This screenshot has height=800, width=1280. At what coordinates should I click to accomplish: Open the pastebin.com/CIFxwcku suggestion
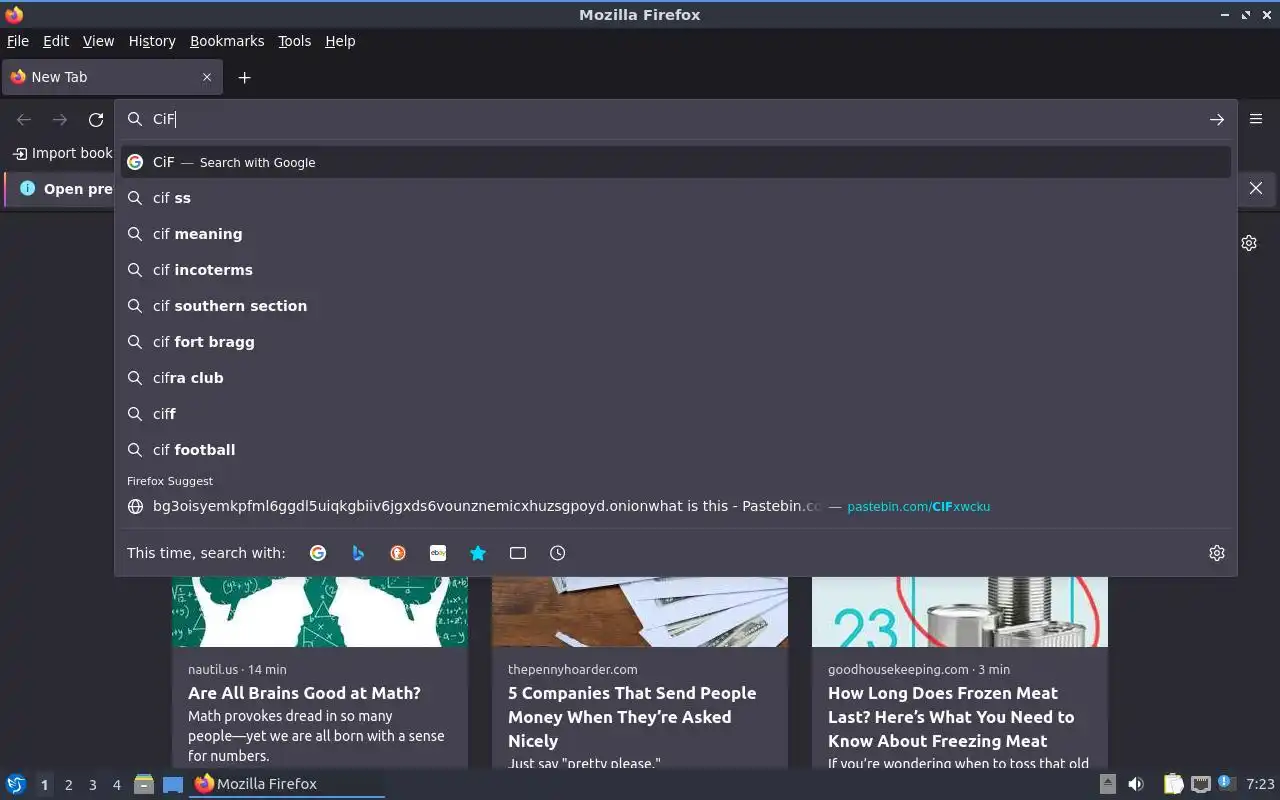tap(676, 506)
